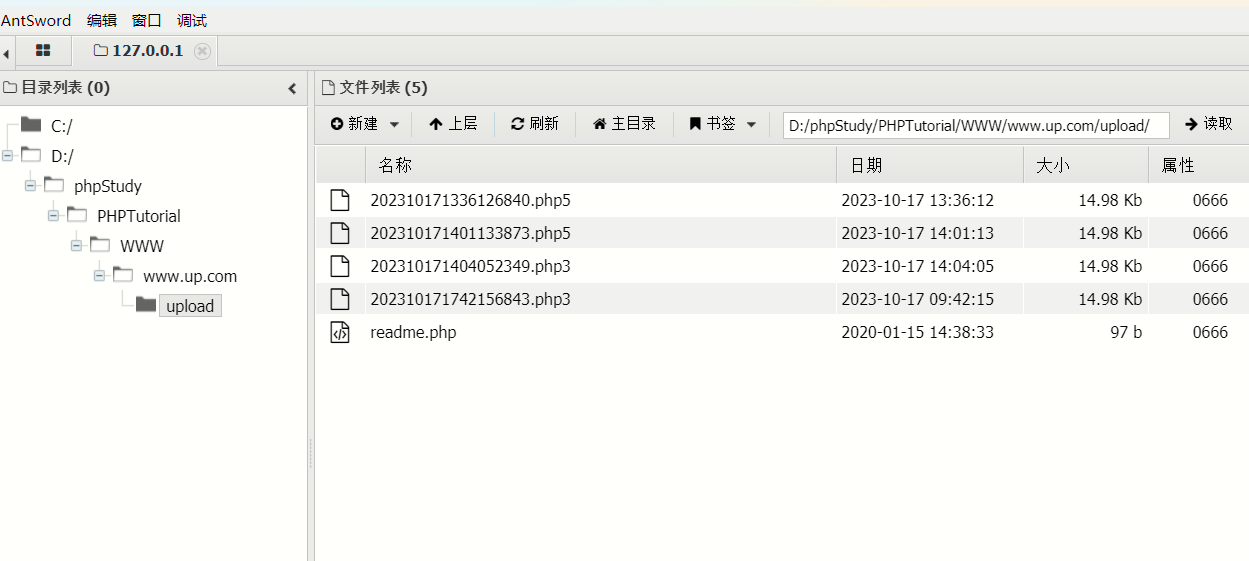Select file 202310171404052349.php3

coord(470,267)
